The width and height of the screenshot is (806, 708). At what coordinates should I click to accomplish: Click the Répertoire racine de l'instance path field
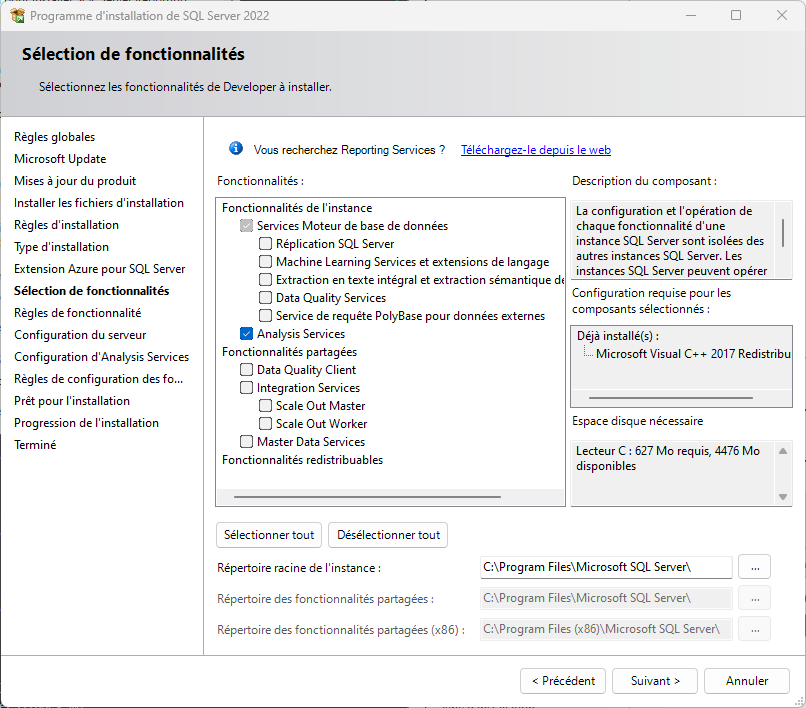[606, 567]
